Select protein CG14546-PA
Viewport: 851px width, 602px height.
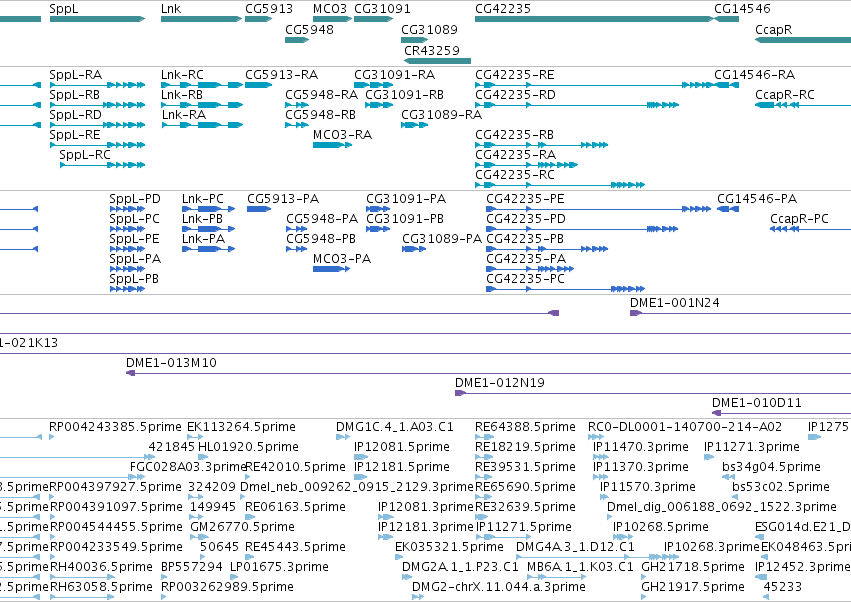point(757,199)
